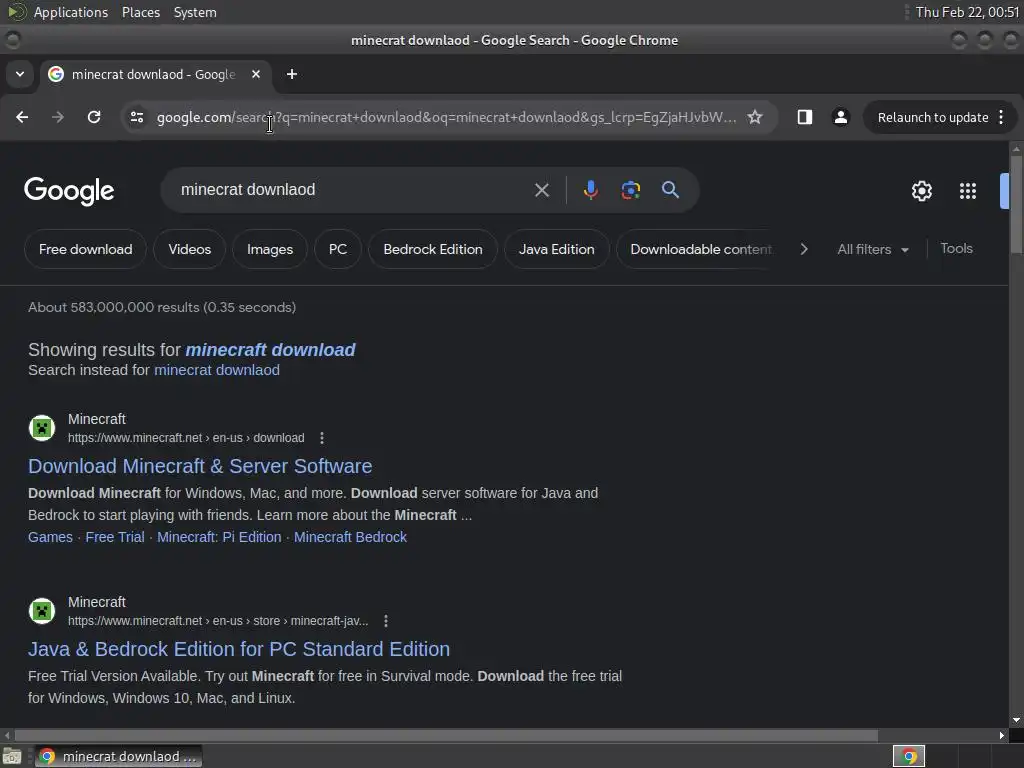Viewport: 1024px width, 768px height.
Task: Click the scroll down arrow of scrollbar
Action: click(1016, 720)
